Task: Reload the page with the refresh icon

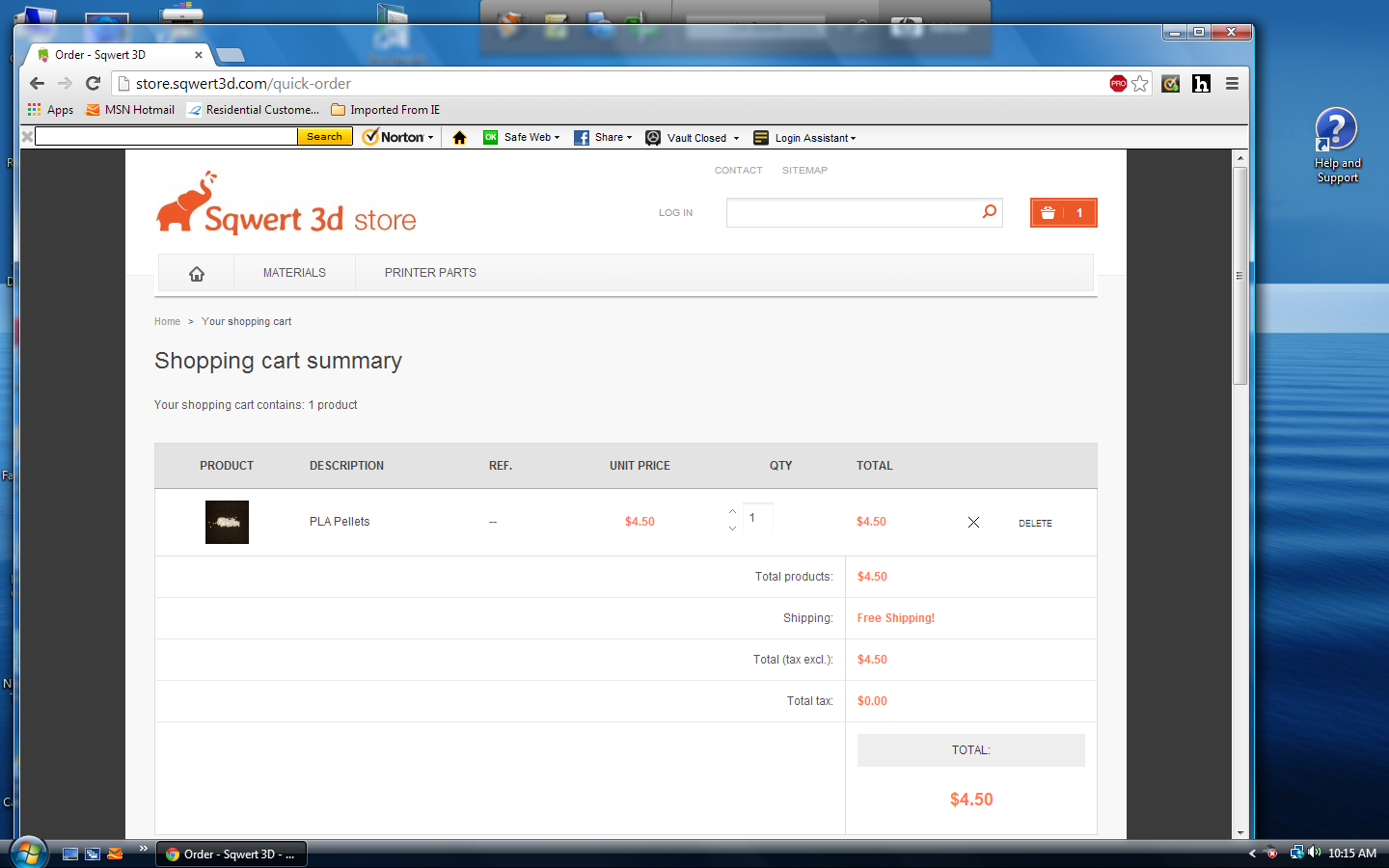Action: point(93,84)
